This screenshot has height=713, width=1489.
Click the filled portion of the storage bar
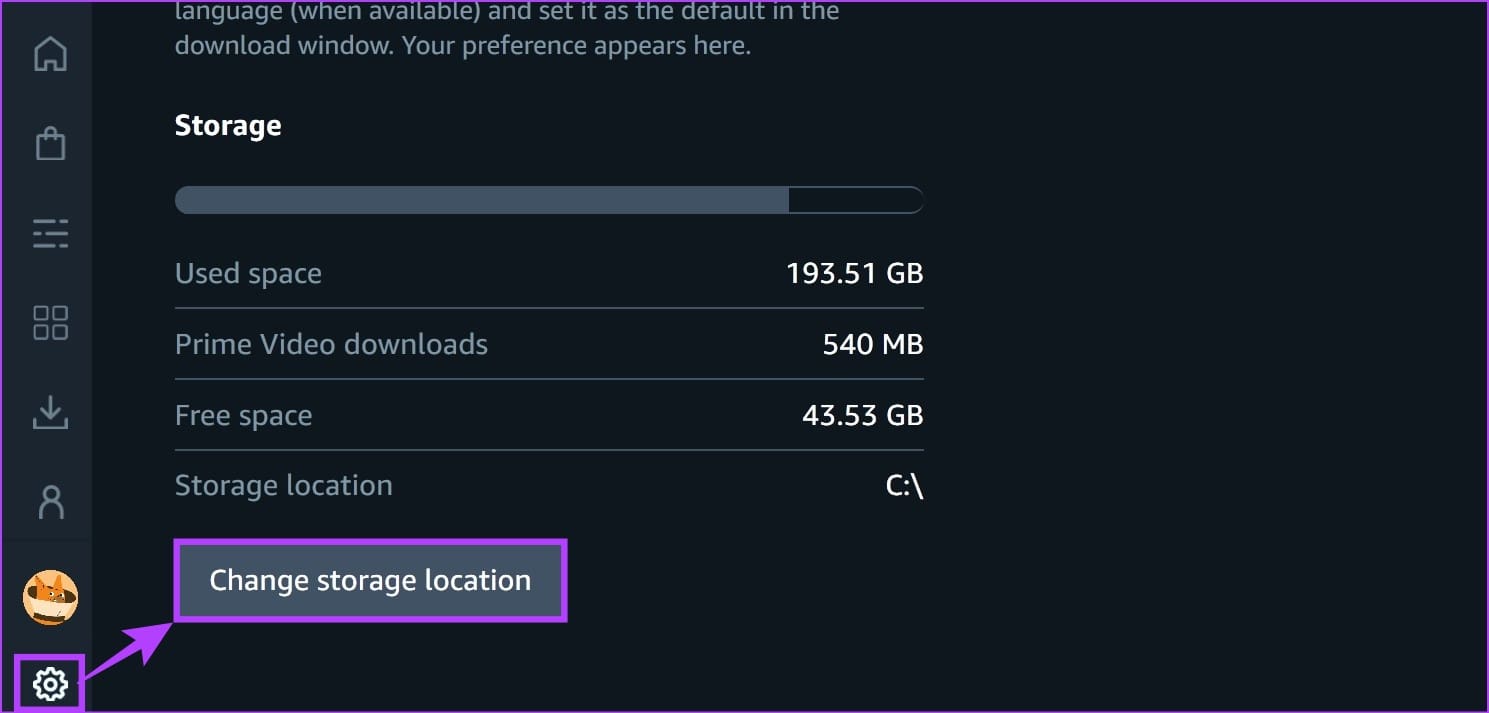480,200
